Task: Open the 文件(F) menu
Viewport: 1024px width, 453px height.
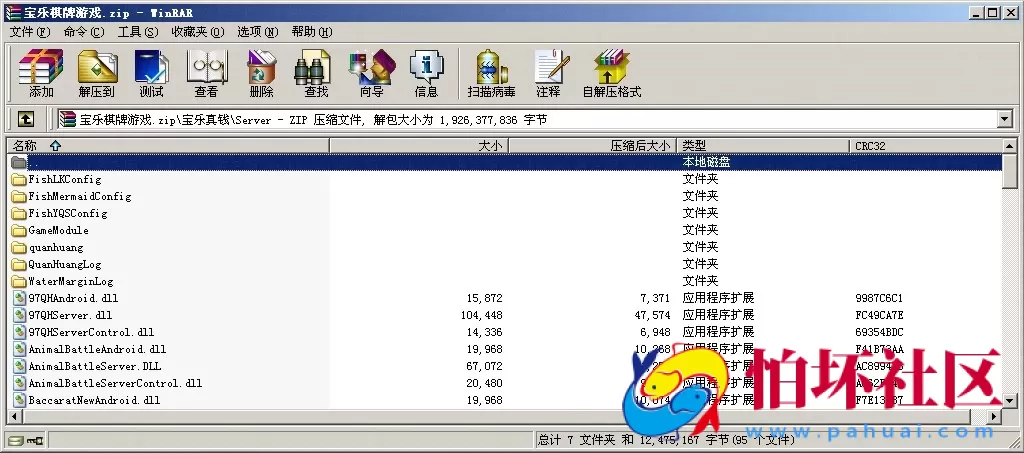Action: [x=30, y=32]
